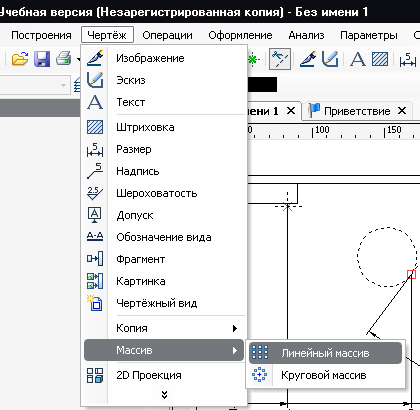Expand the Массив submenu arrow
The image size is (420, 410).
click(x=235, y=350)
